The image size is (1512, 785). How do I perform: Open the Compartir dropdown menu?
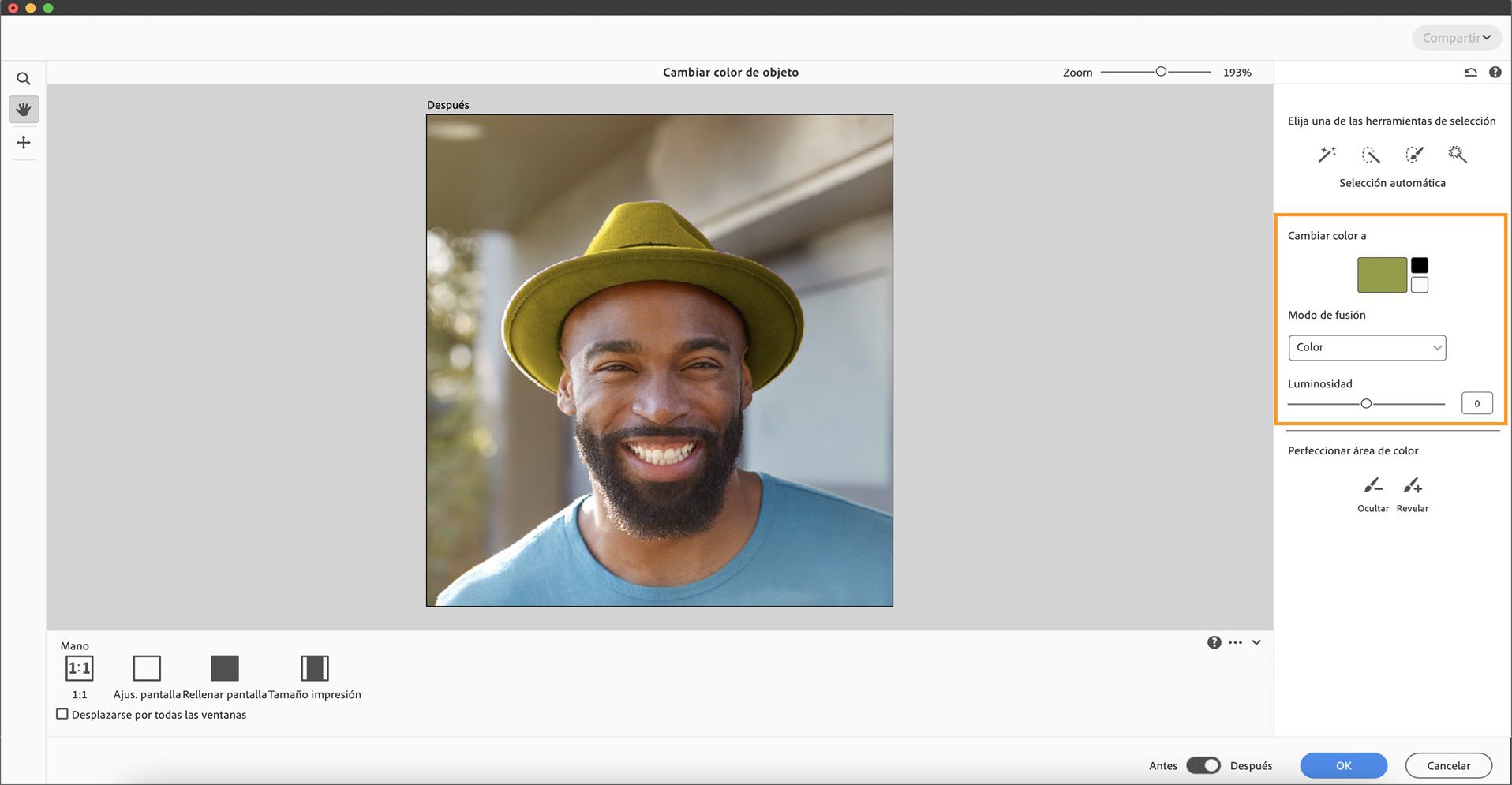[1456, 38]
